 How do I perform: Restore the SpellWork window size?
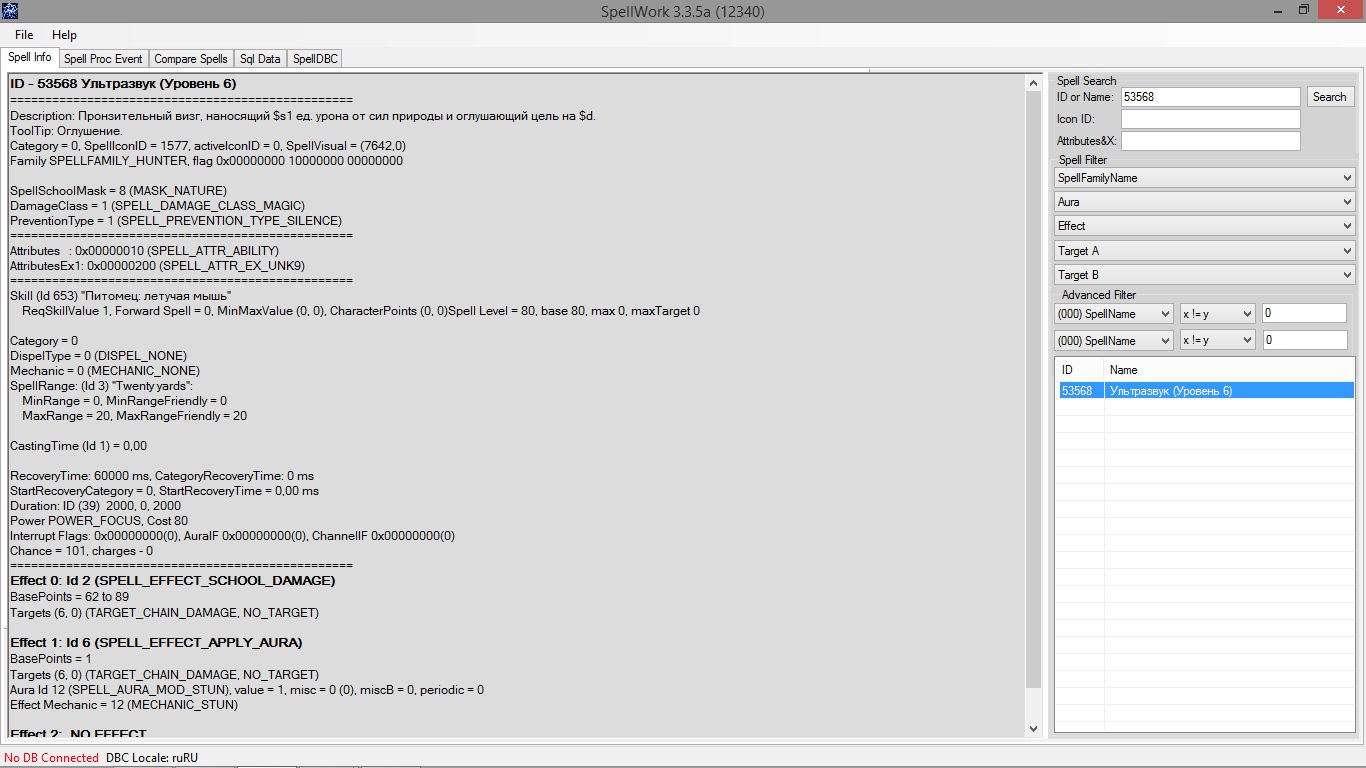(x=1303, y=10)
